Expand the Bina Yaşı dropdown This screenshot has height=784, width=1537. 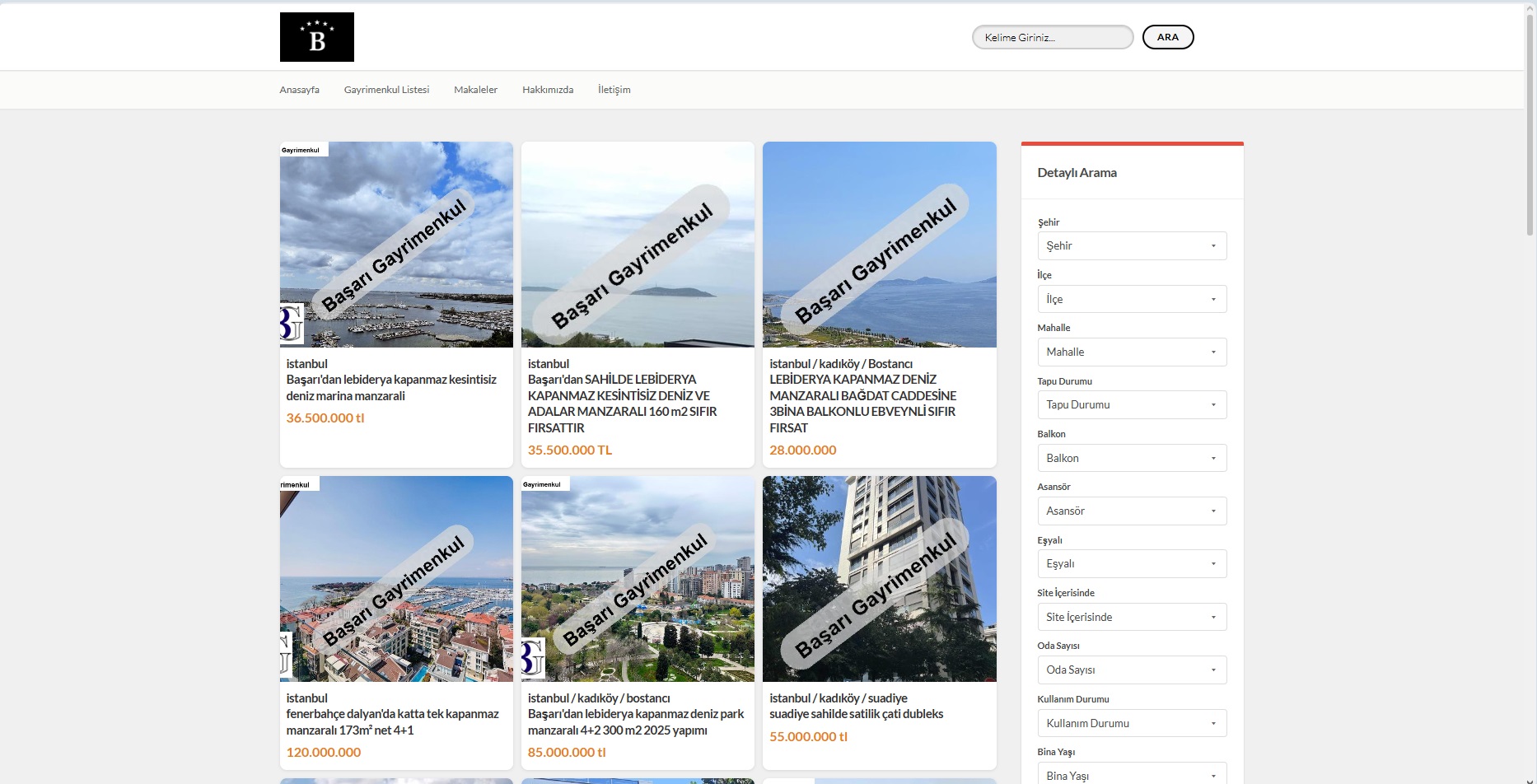[1132, 774]
